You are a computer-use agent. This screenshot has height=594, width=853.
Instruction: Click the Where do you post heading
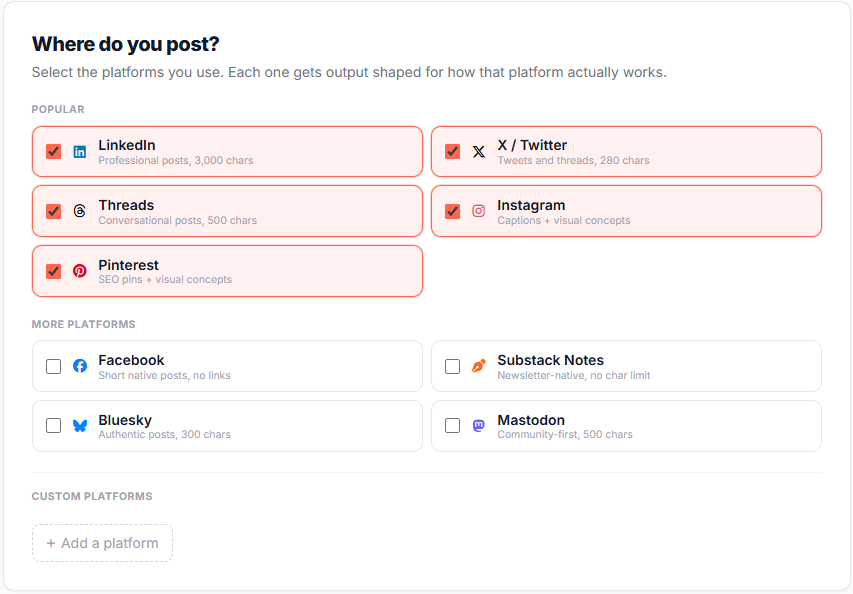coord(125,45)
